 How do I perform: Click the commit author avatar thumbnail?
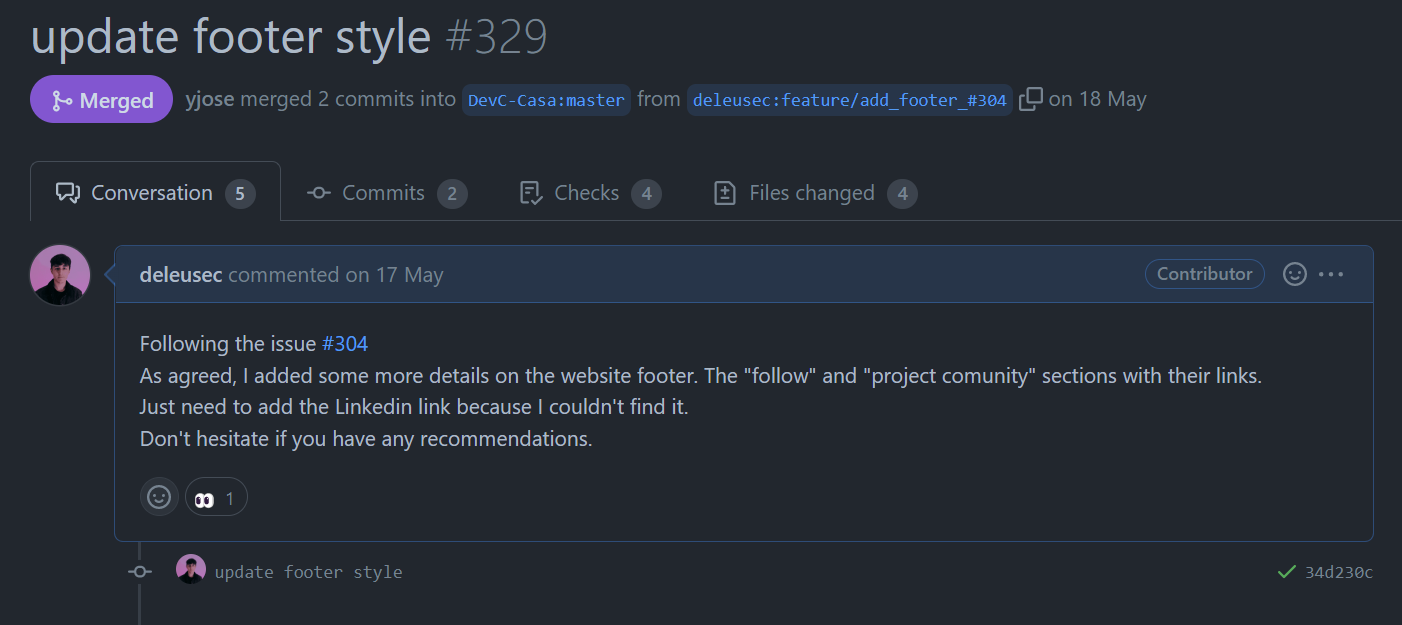pos(191,570)
